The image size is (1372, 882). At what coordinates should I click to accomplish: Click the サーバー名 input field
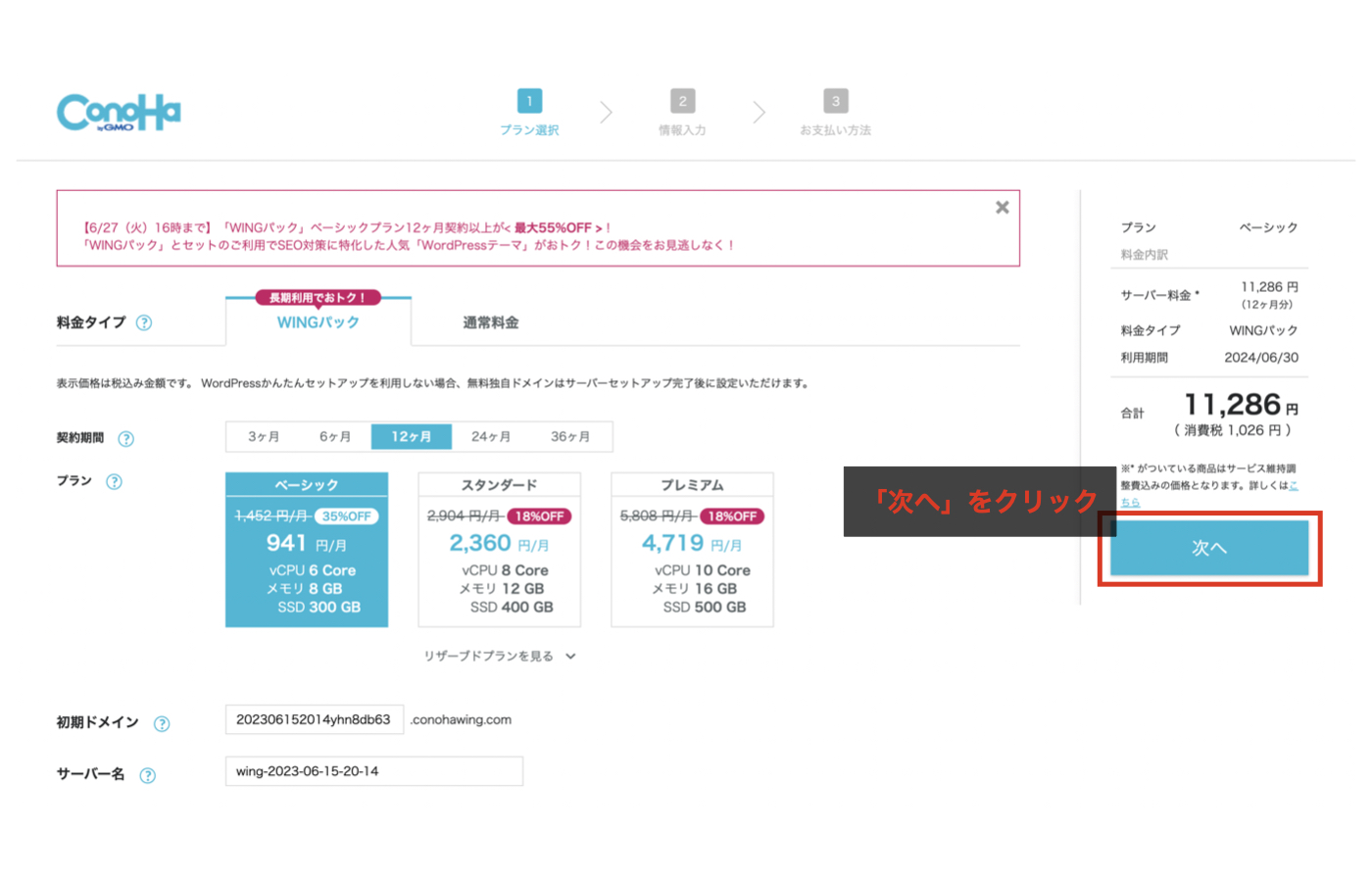tap(373, 771)
